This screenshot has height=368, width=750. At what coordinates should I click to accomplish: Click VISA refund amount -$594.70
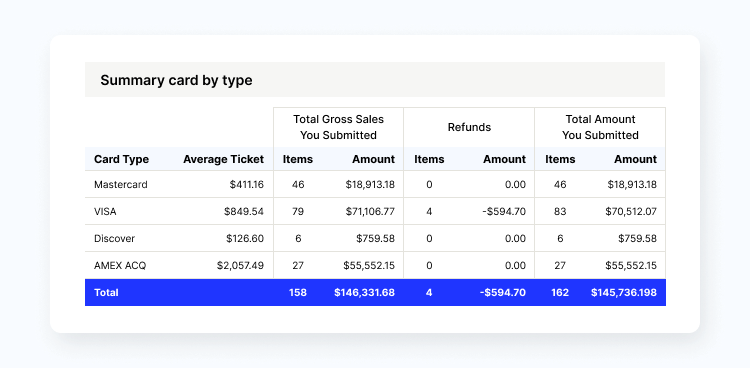(x=503, y=211)
